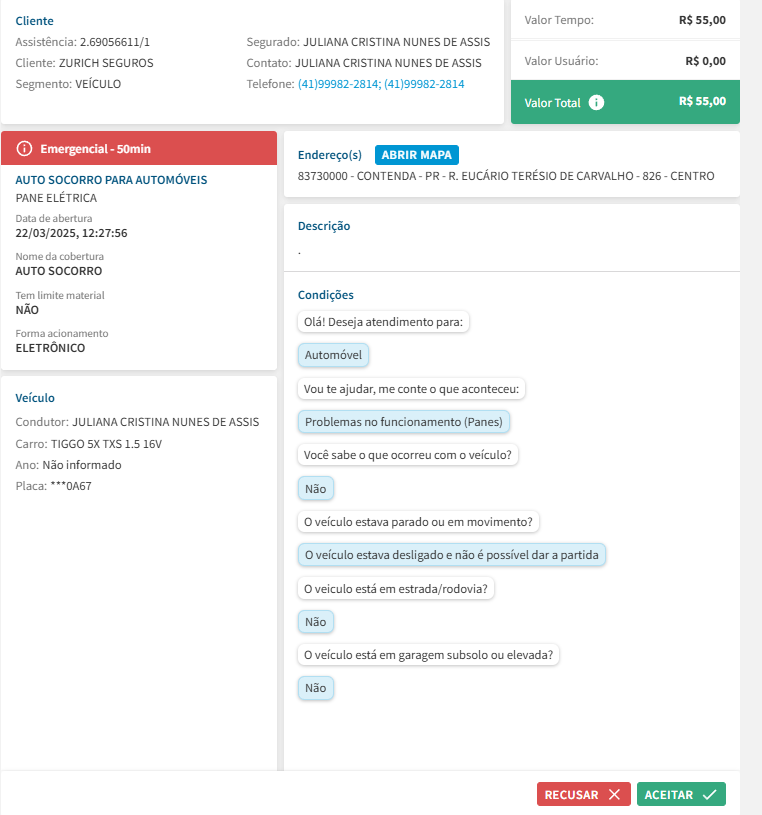This screenshot has height=815, width=762.
Task: Call the first telephone number link
Action: coord(338,84)
